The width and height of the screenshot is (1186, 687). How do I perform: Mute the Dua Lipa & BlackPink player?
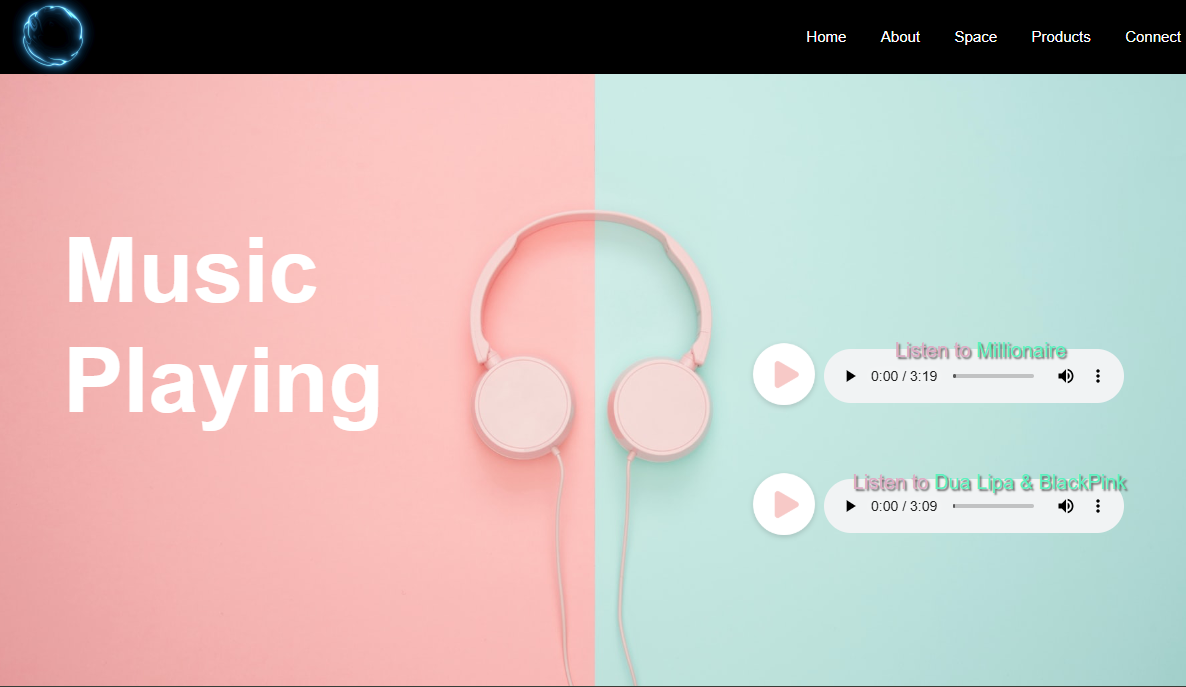(x=1066, y=506)
